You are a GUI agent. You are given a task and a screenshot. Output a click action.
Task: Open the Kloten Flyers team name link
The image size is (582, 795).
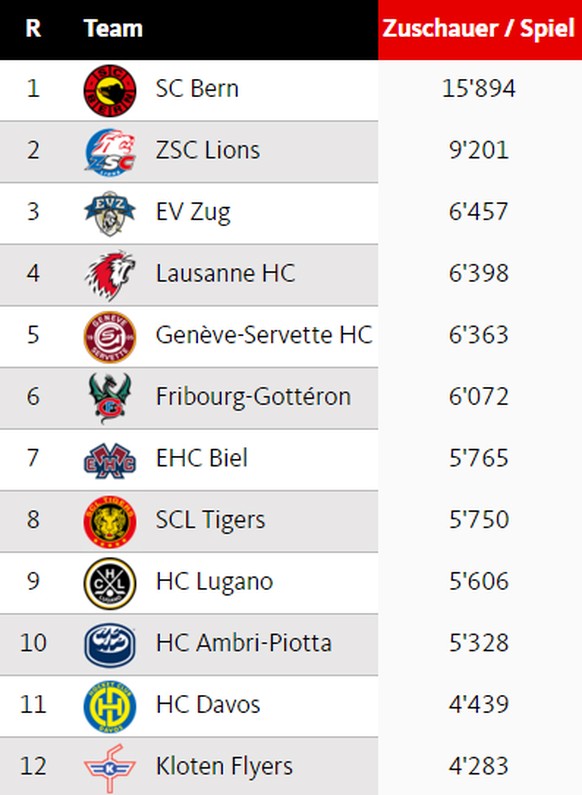[224, 766]
